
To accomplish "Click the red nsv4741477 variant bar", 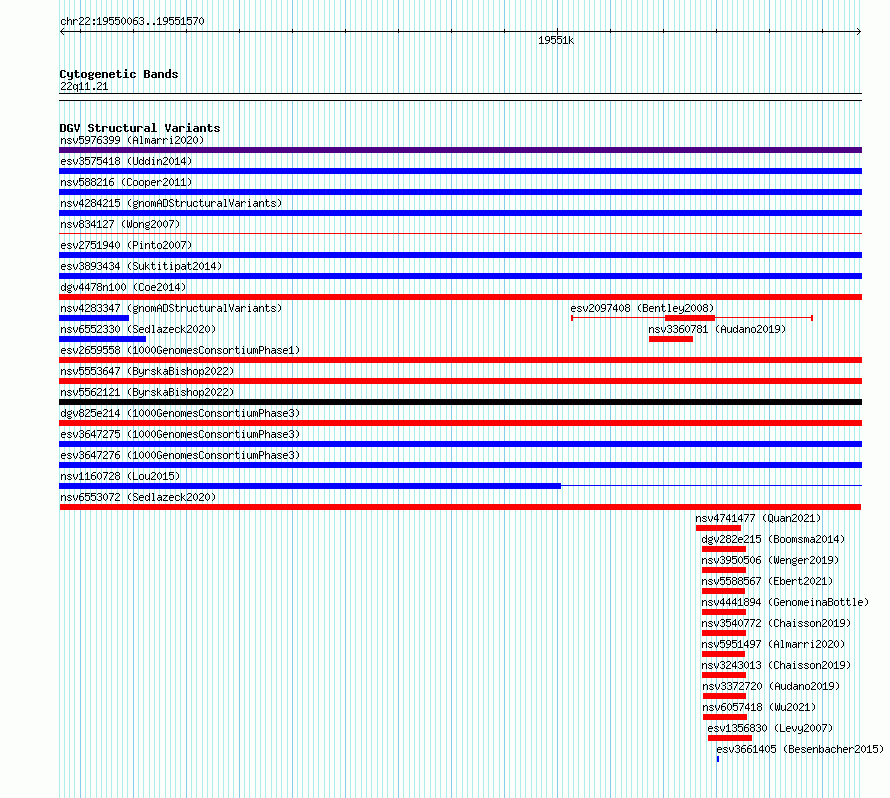I will tap(718, 528).
